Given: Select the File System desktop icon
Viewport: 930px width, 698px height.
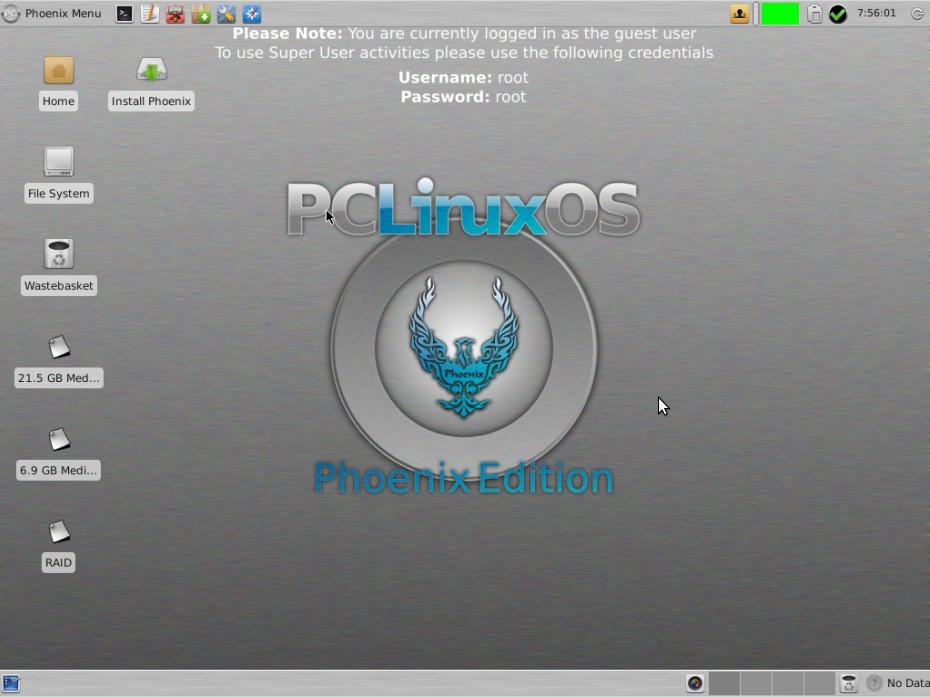Looking at the screenshot, I should click(x=58, y=175).
